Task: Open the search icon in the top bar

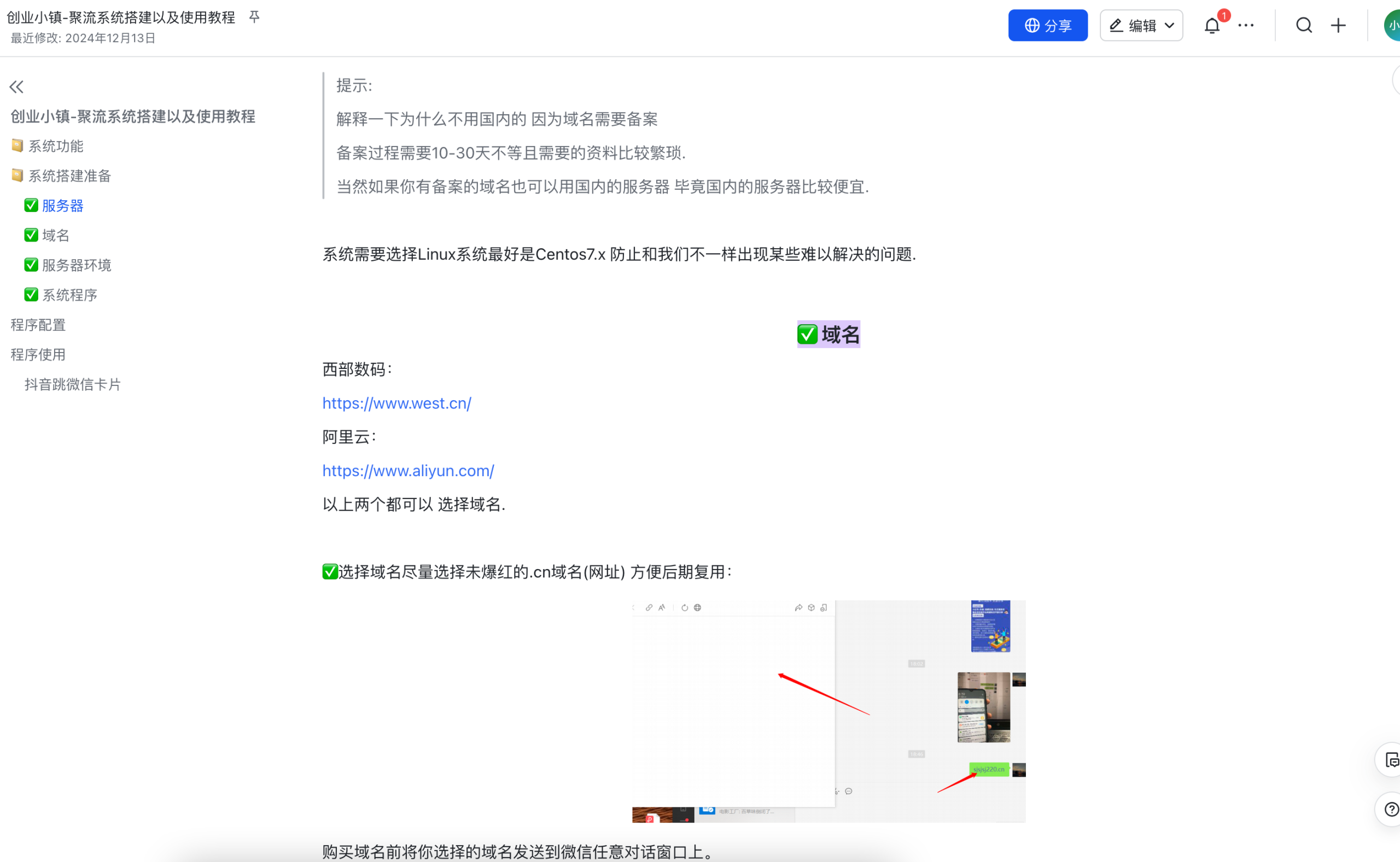Action: (1304, 25)
